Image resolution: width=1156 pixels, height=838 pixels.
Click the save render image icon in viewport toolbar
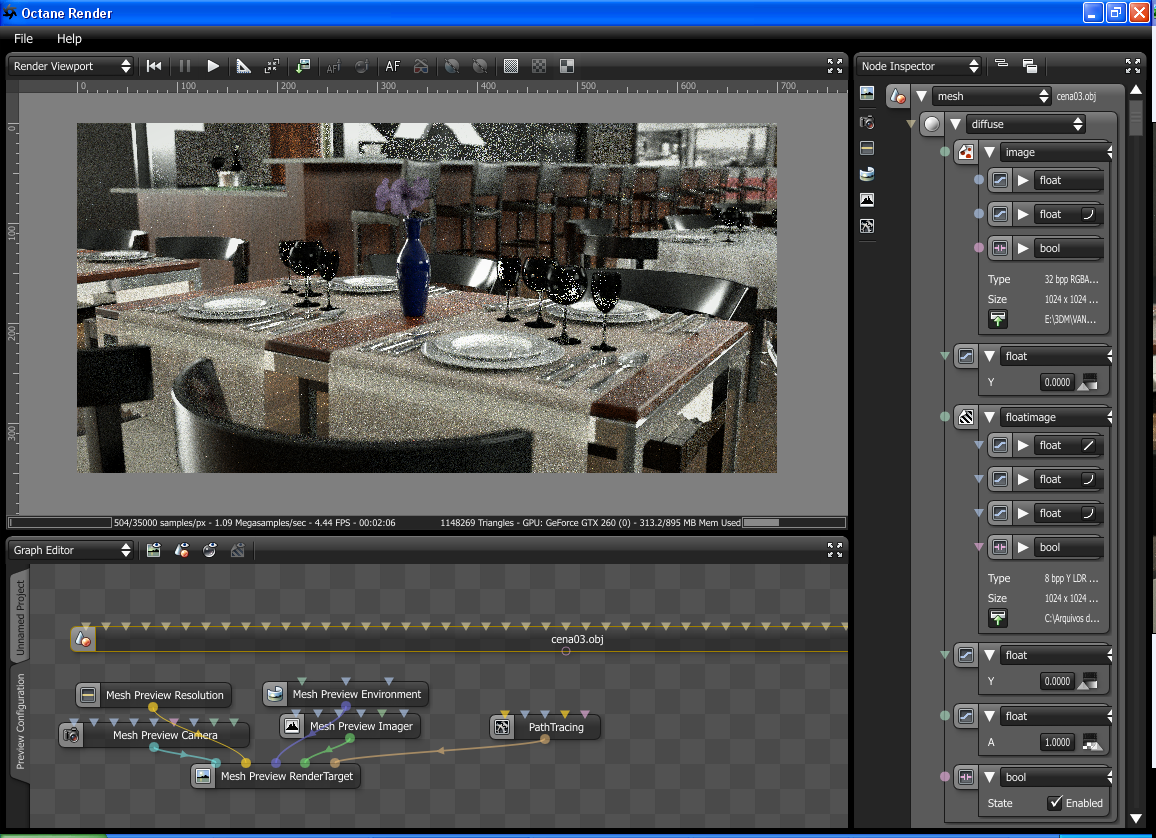pyautogui.click(x=303, y=66)
